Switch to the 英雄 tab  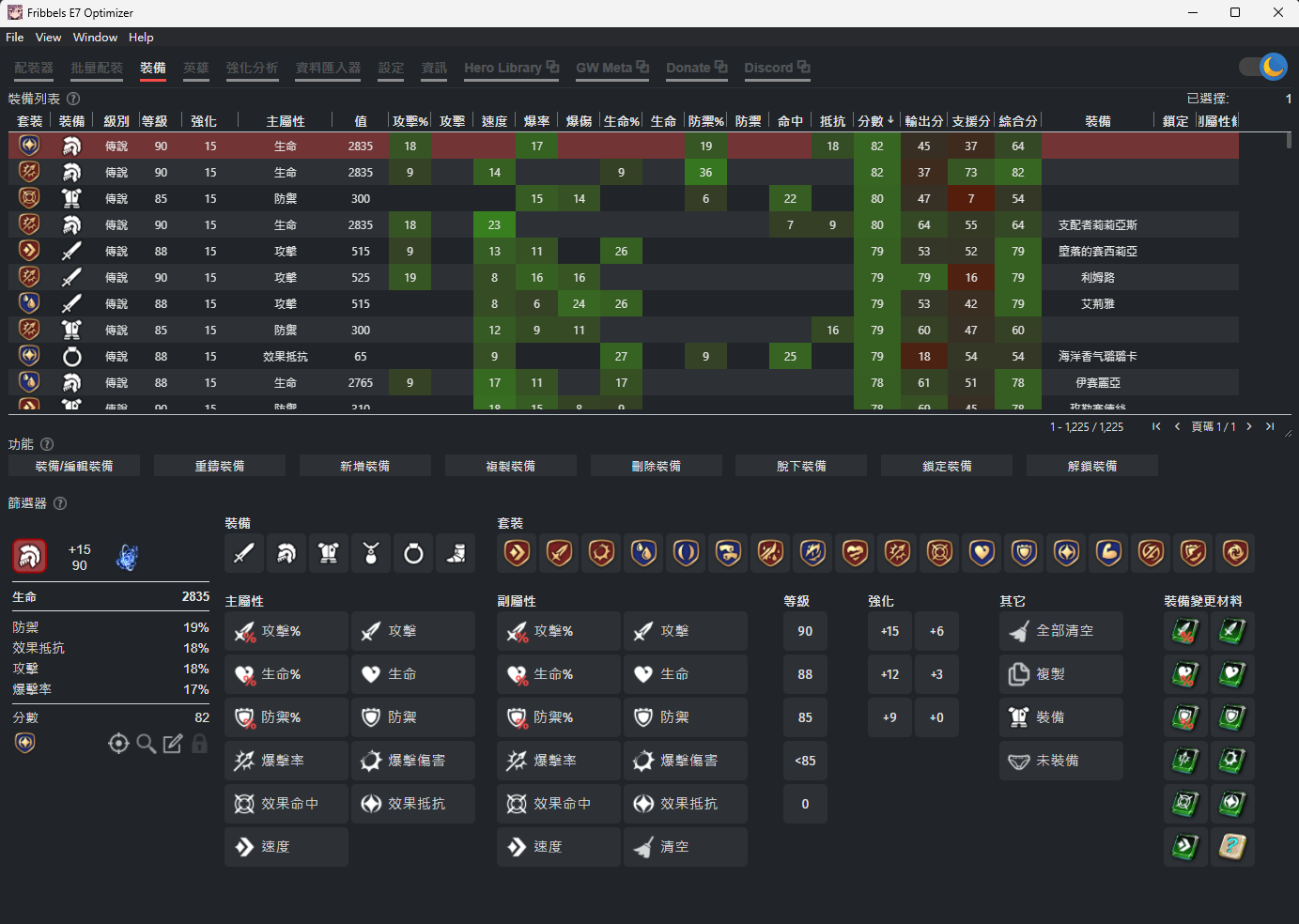tap(196, 68)
